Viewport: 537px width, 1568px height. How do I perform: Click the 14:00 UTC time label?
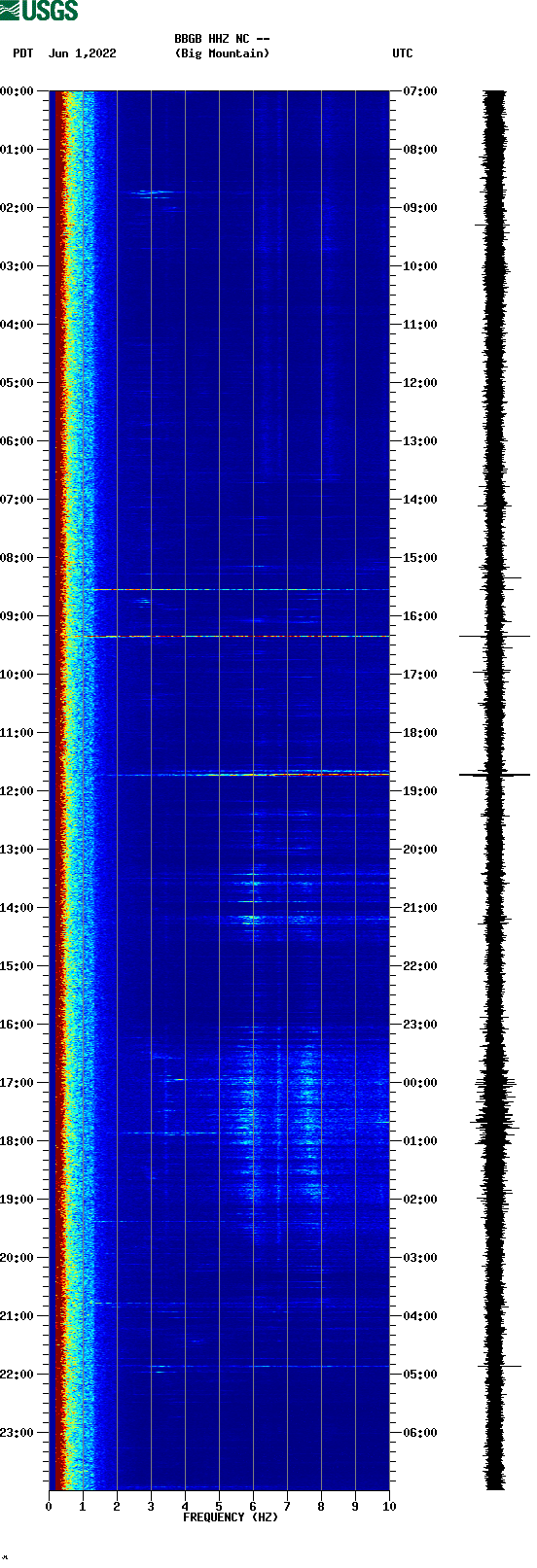click(x=420, y=500)
